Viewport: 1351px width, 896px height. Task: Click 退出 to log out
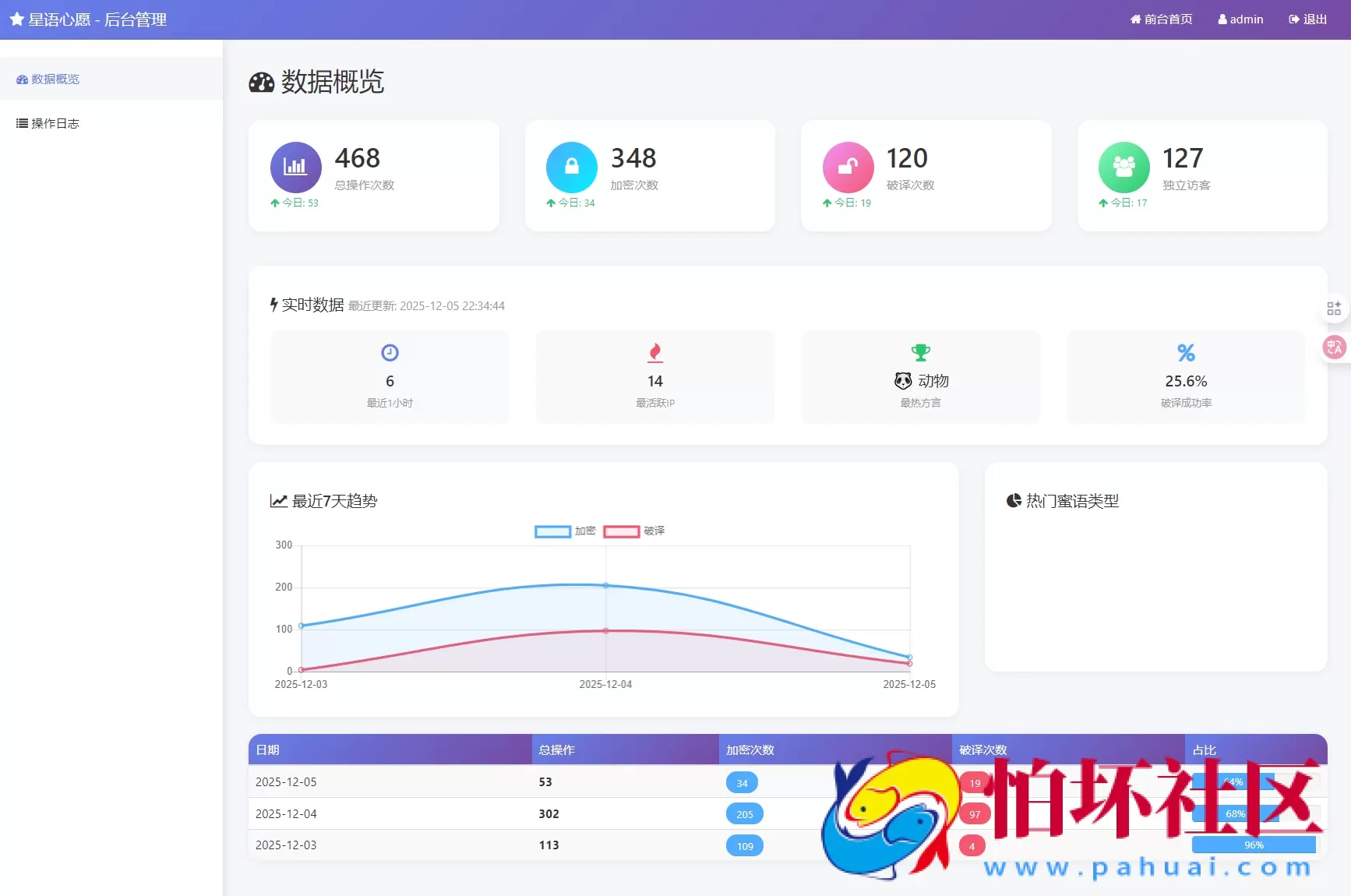pyautogui.click(x=1307, y=19)
